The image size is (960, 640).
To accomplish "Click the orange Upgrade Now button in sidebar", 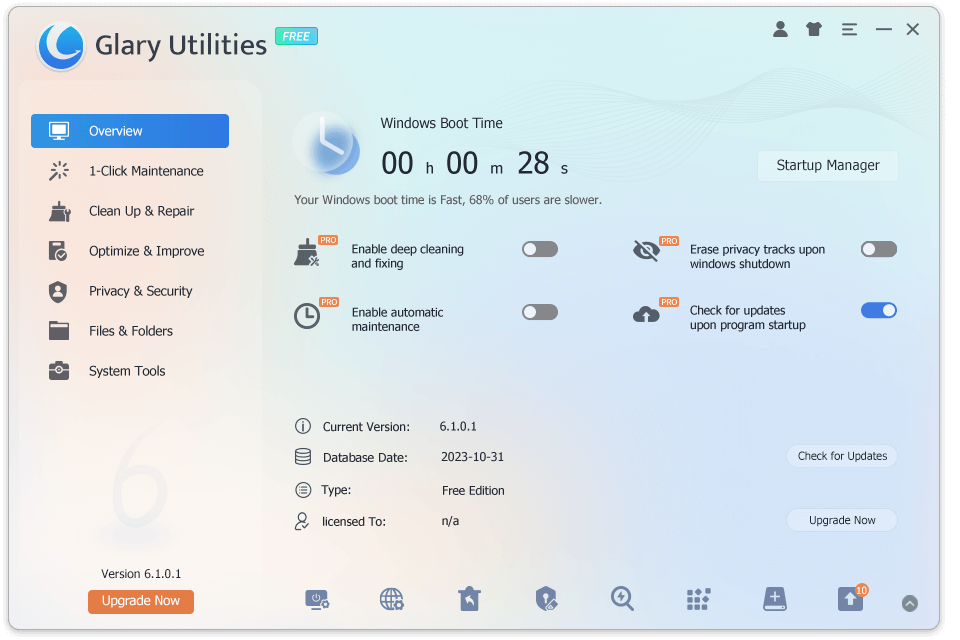I will pyautogui.click(x=140, y=601).
